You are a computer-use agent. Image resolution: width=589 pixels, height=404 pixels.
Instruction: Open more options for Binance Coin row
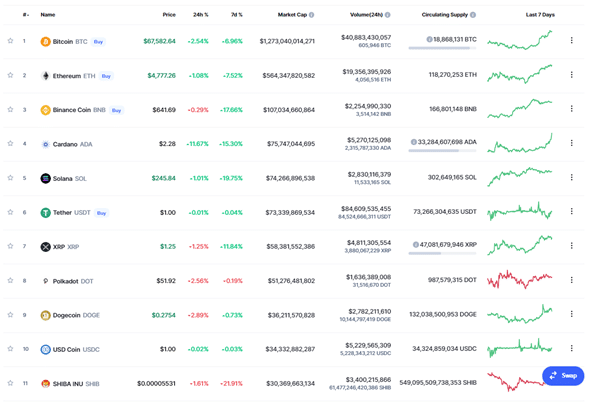pos(571,109)
